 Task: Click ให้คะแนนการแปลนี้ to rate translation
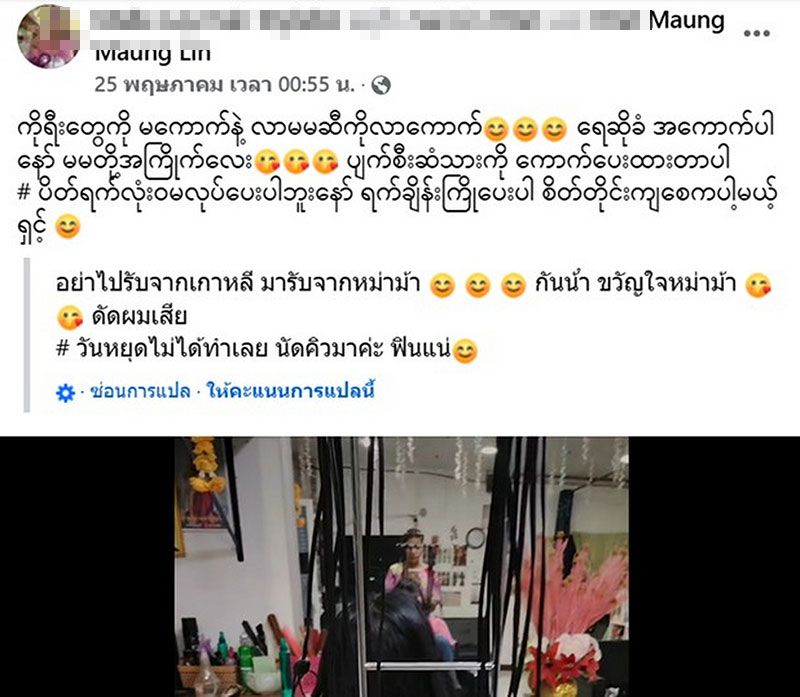pyautogui.click(x=290, y=391)
